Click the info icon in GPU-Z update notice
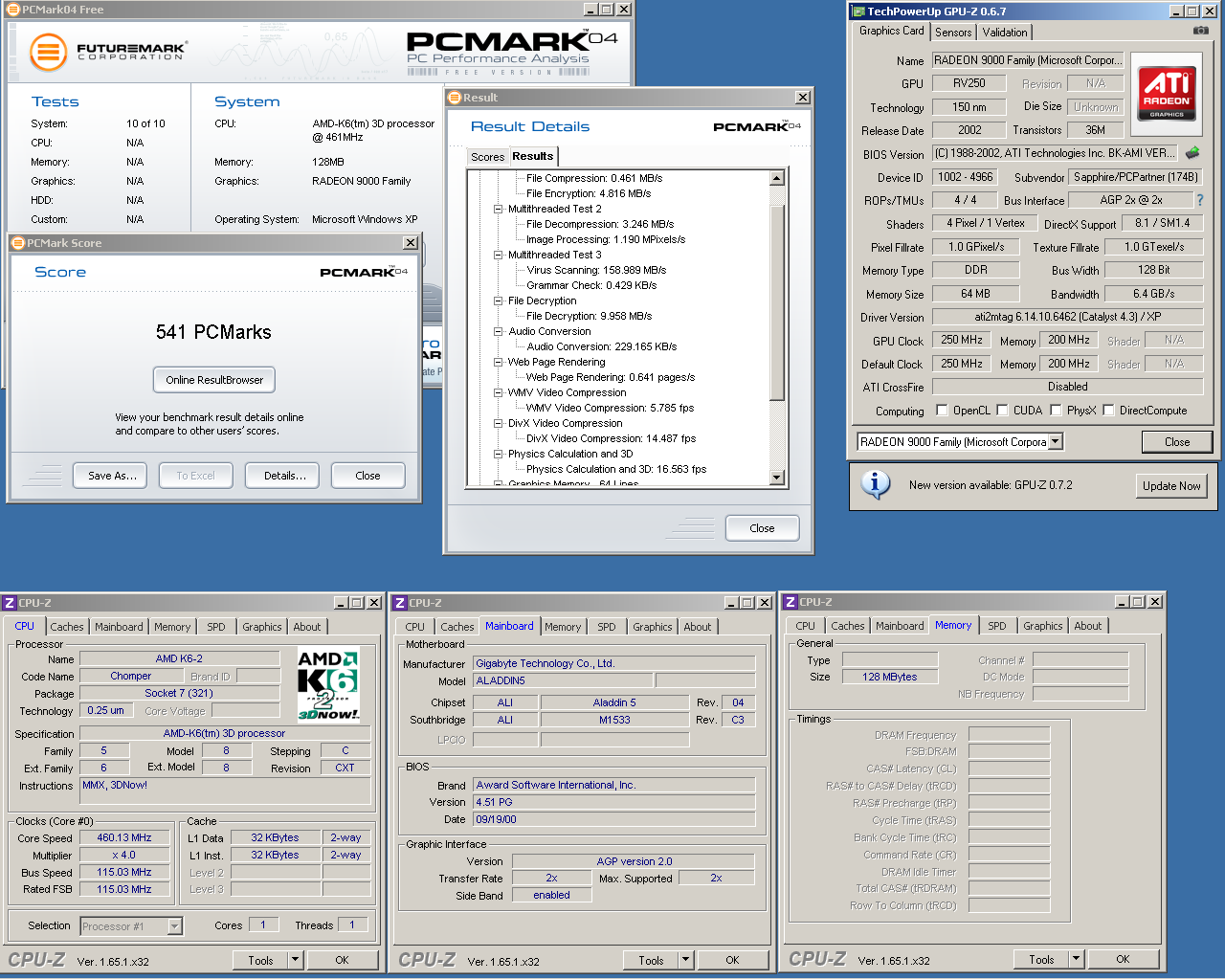The image size is (1225, 980). click(x=876, y=484)
